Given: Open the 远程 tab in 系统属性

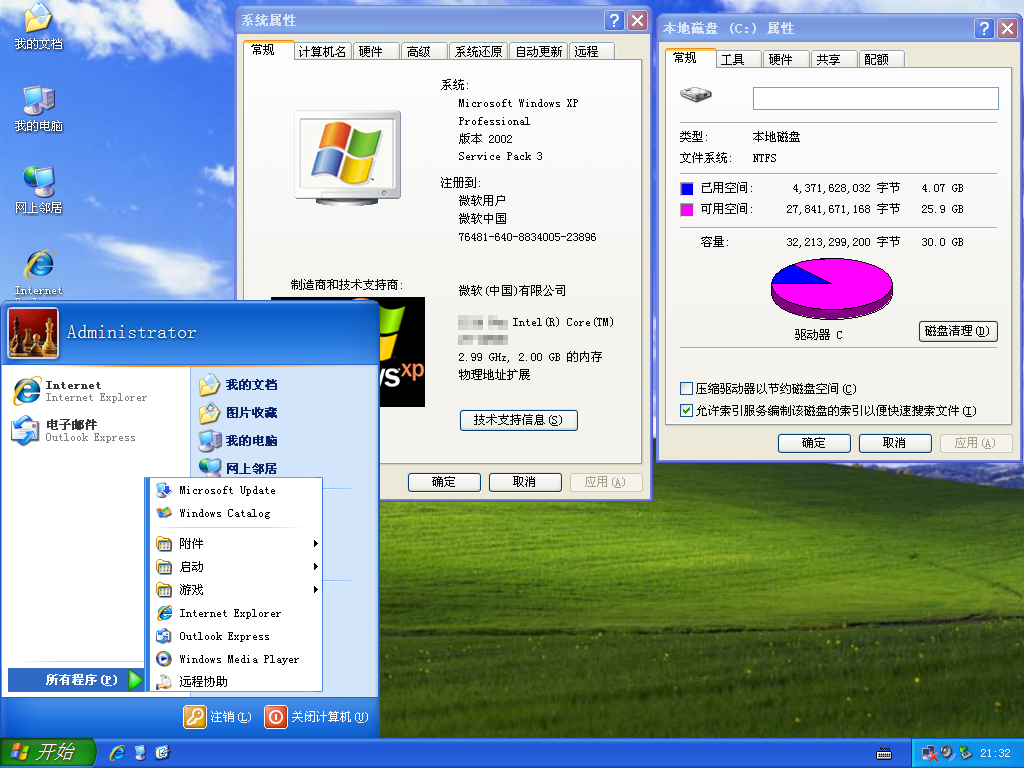Looking at the screenshot, I should tap(592, 52).
